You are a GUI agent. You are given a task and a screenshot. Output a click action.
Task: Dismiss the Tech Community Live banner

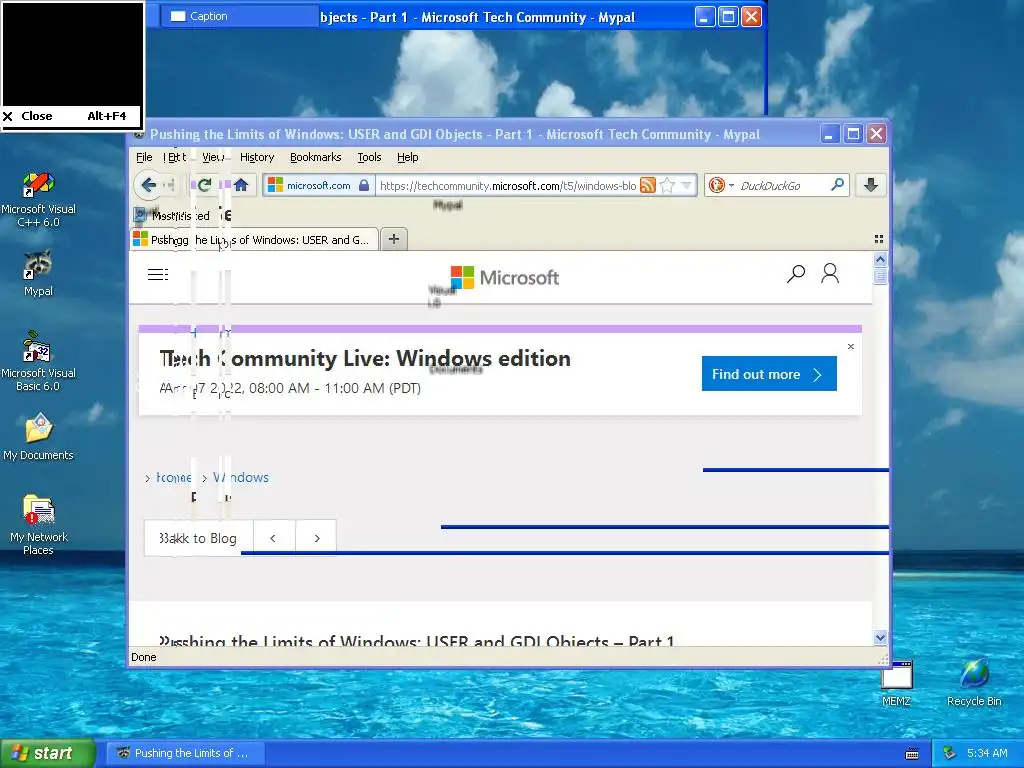pyautogui.click(x=850, y=346)
